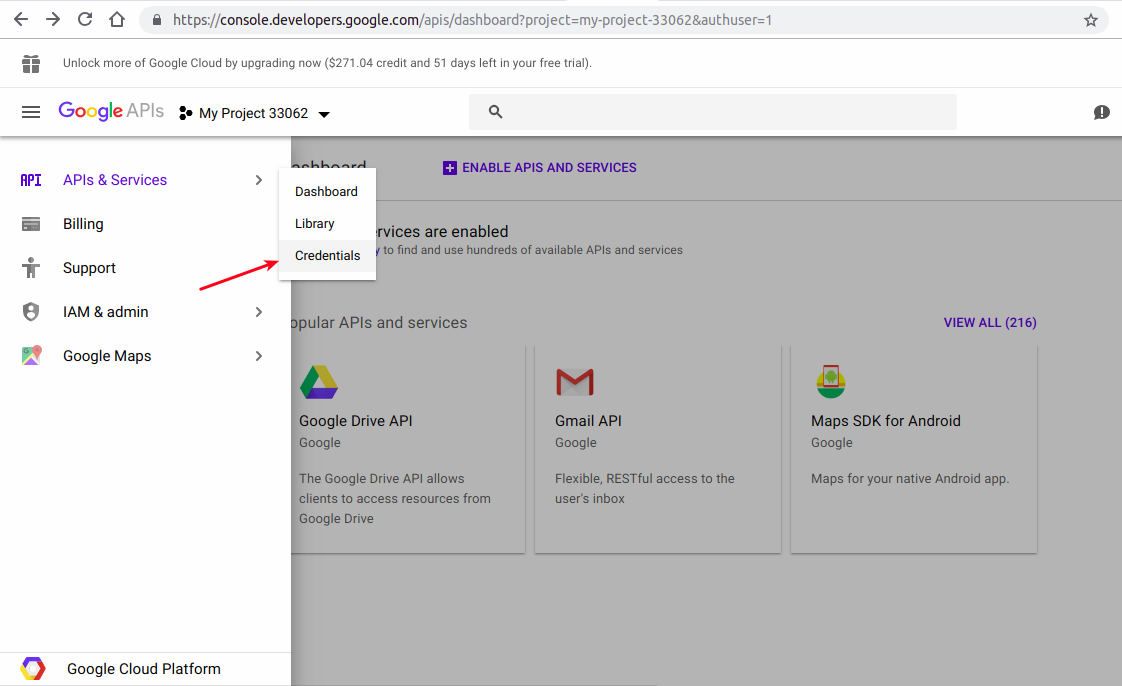The width and height of the screenshot is (1122, 686).
Task: Open the My Project 33062 dropdown arrow
Action: 324,114
